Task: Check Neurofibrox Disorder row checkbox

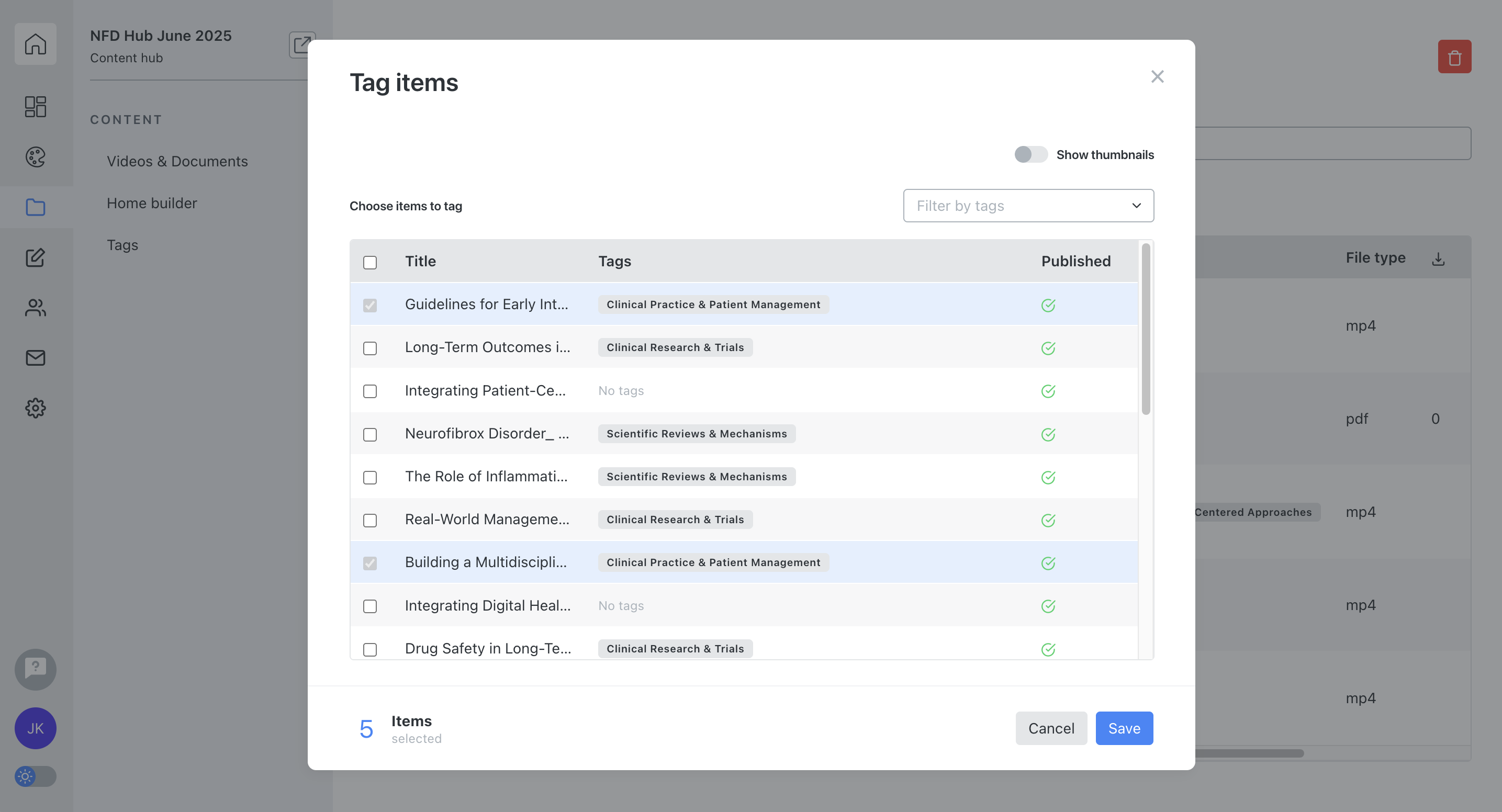Action: tap(369, 434)
